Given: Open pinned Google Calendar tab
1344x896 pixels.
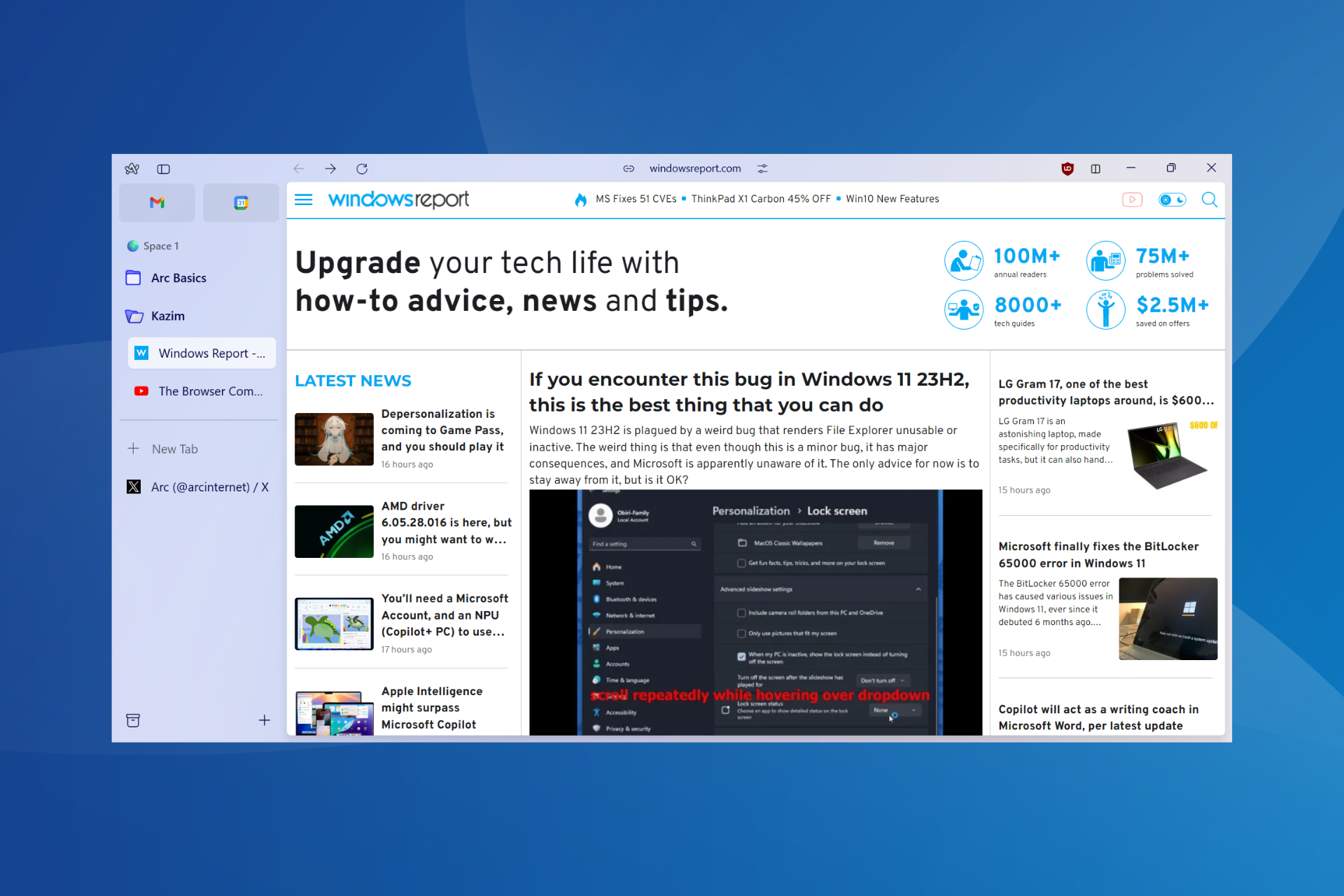Looking at the screenshot, I should point(241,203).
